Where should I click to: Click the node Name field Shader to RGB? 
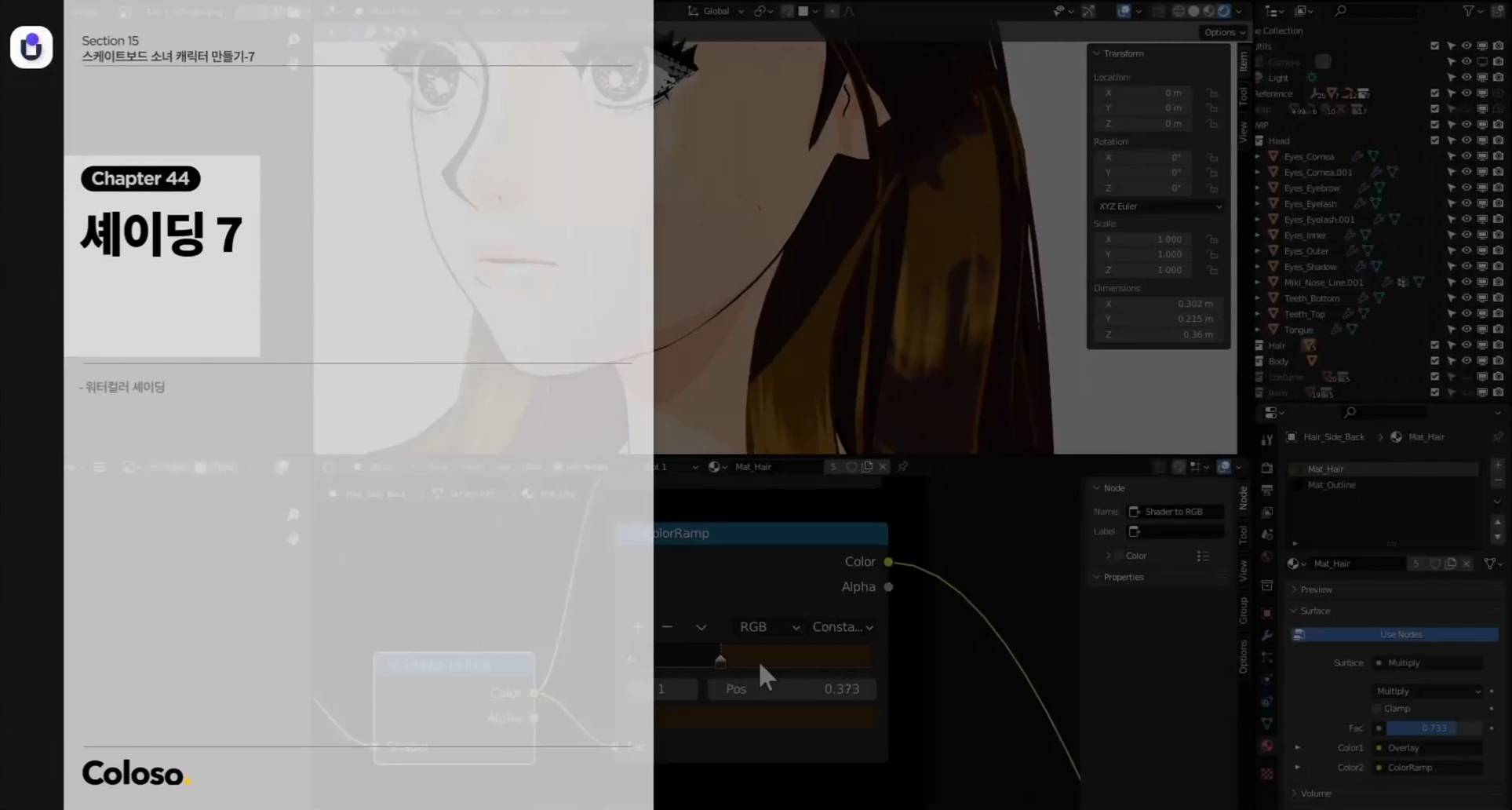pyautogui.click(x=1175, y=512)
